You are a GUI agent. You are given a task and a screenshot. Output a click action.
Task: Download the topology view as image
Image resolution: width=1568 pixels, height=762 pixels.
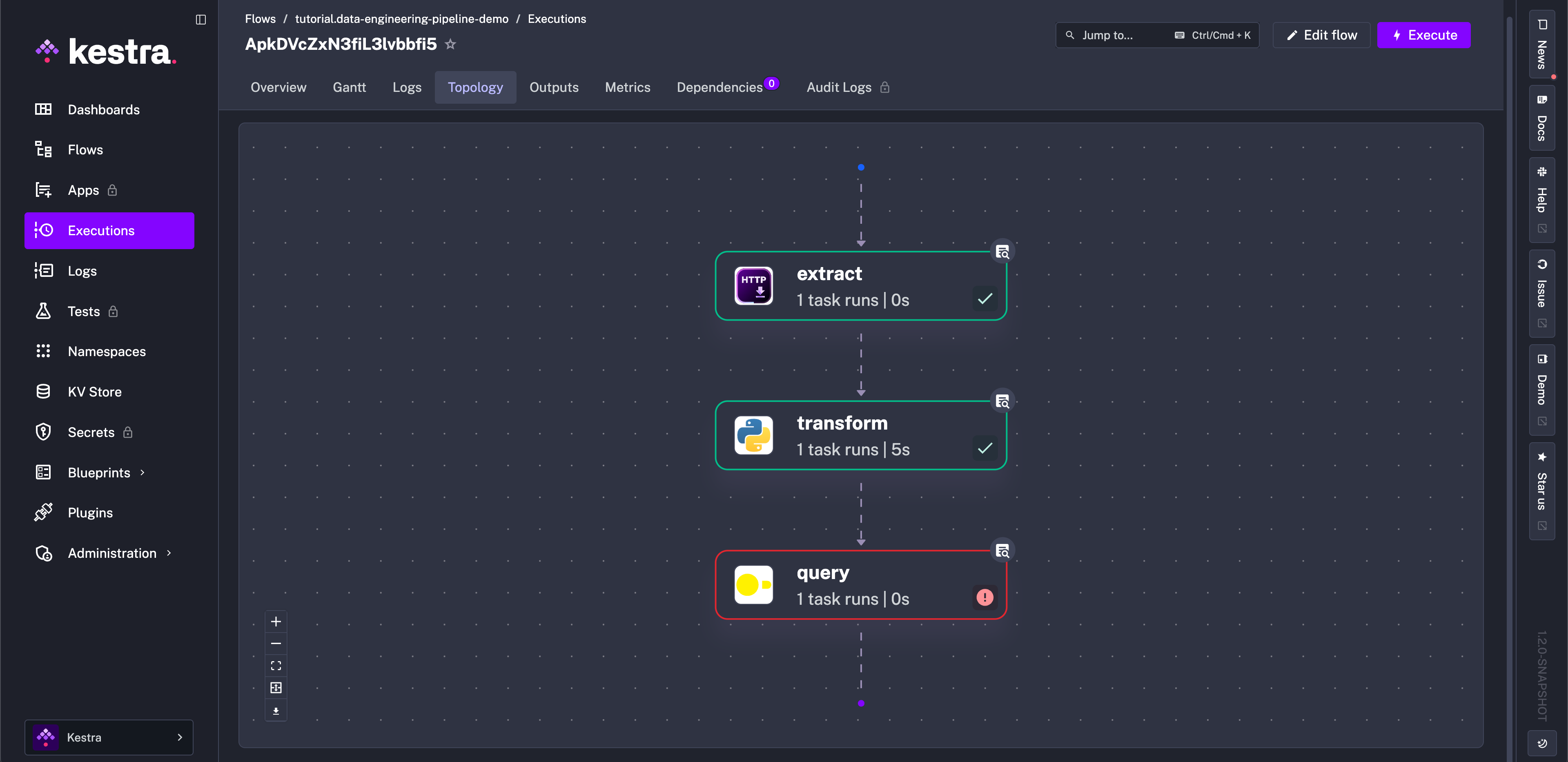(x=276, y=710)
